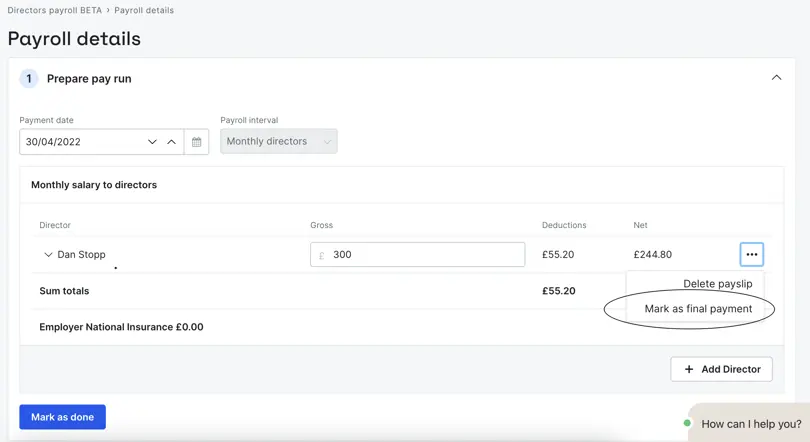The image size is (810, 442).
Task: Go to Directors payroll BETA breadcrumb
Action: click(54, 10)
